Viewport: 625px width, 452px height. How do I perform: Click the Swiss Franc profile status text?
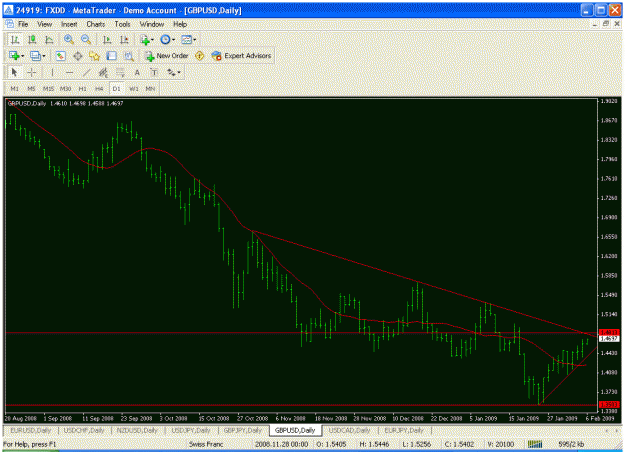click(206, 444)
